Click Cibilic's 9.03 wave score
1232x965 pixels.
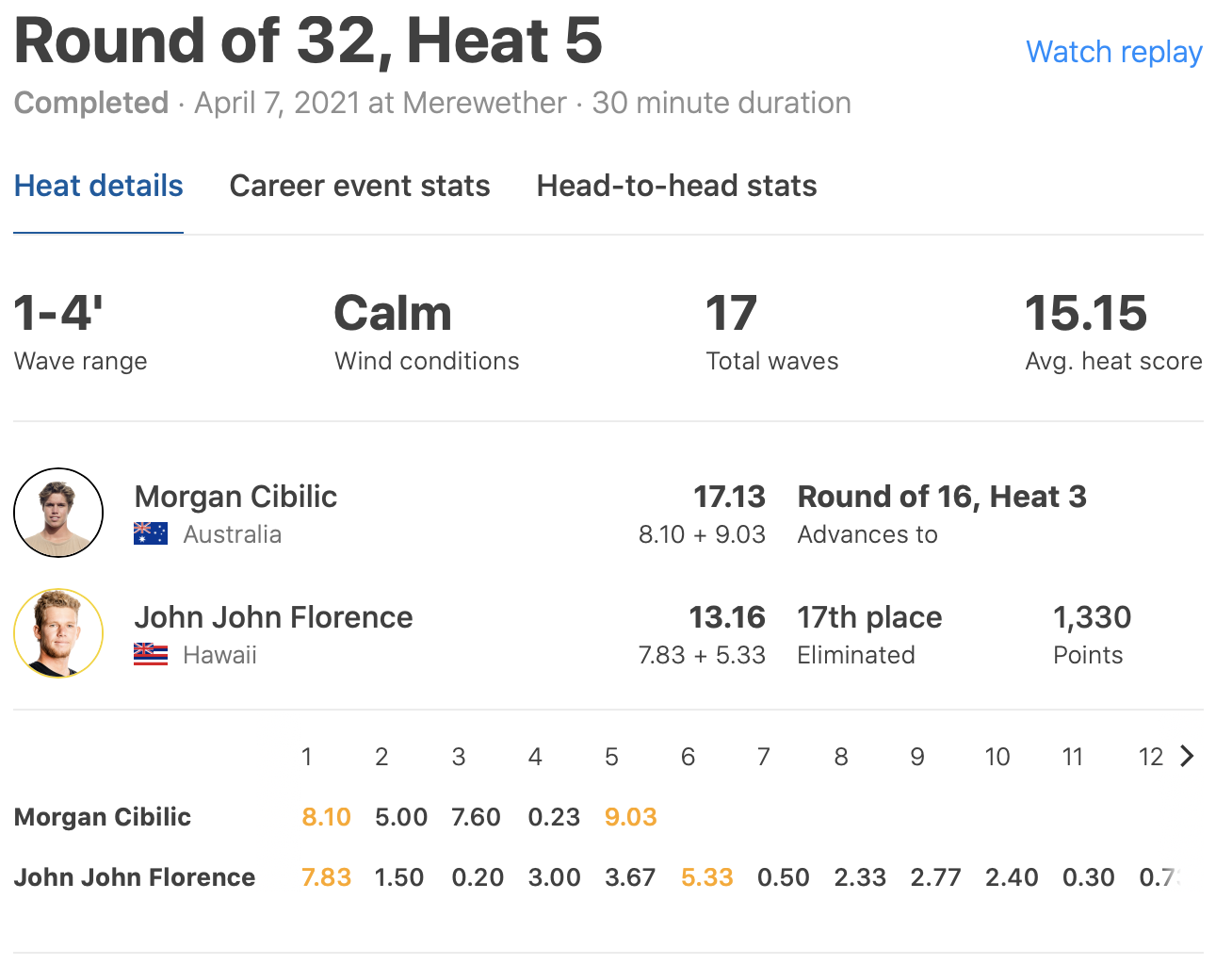tap(630, 817)
